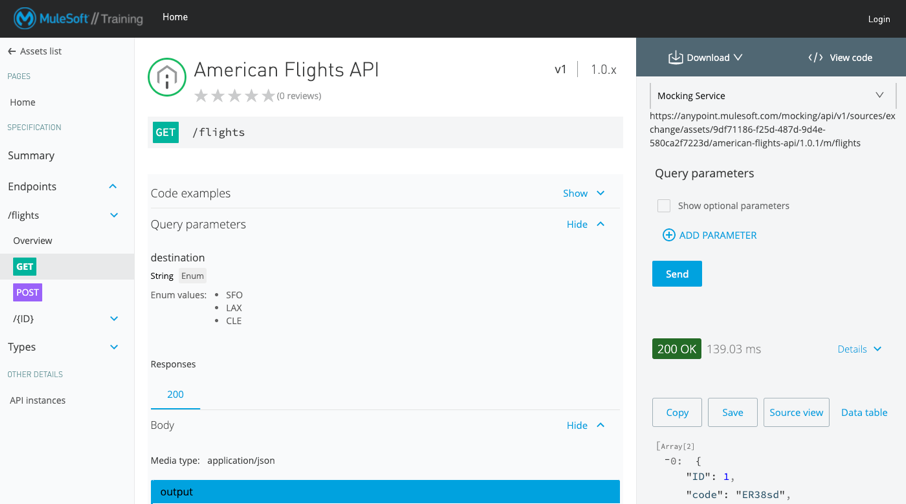Expand response Details dropdown
This screenshot has height=504, width=906.
[859, 349]
